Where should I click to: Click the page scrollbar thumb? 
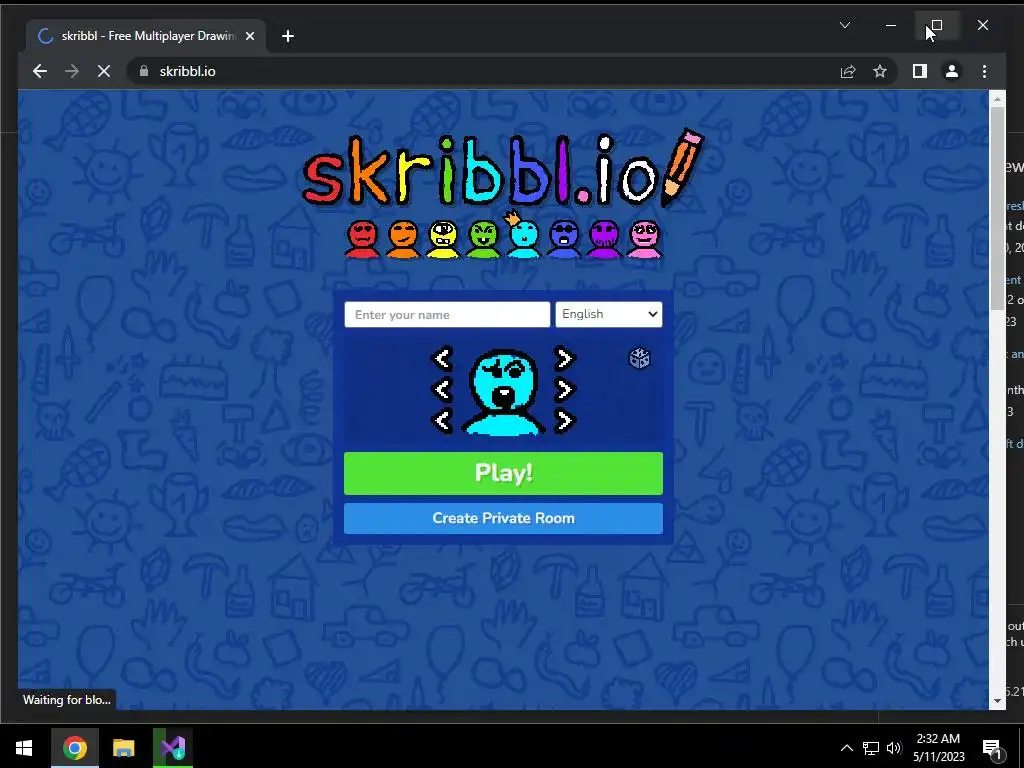click(997, 208)
